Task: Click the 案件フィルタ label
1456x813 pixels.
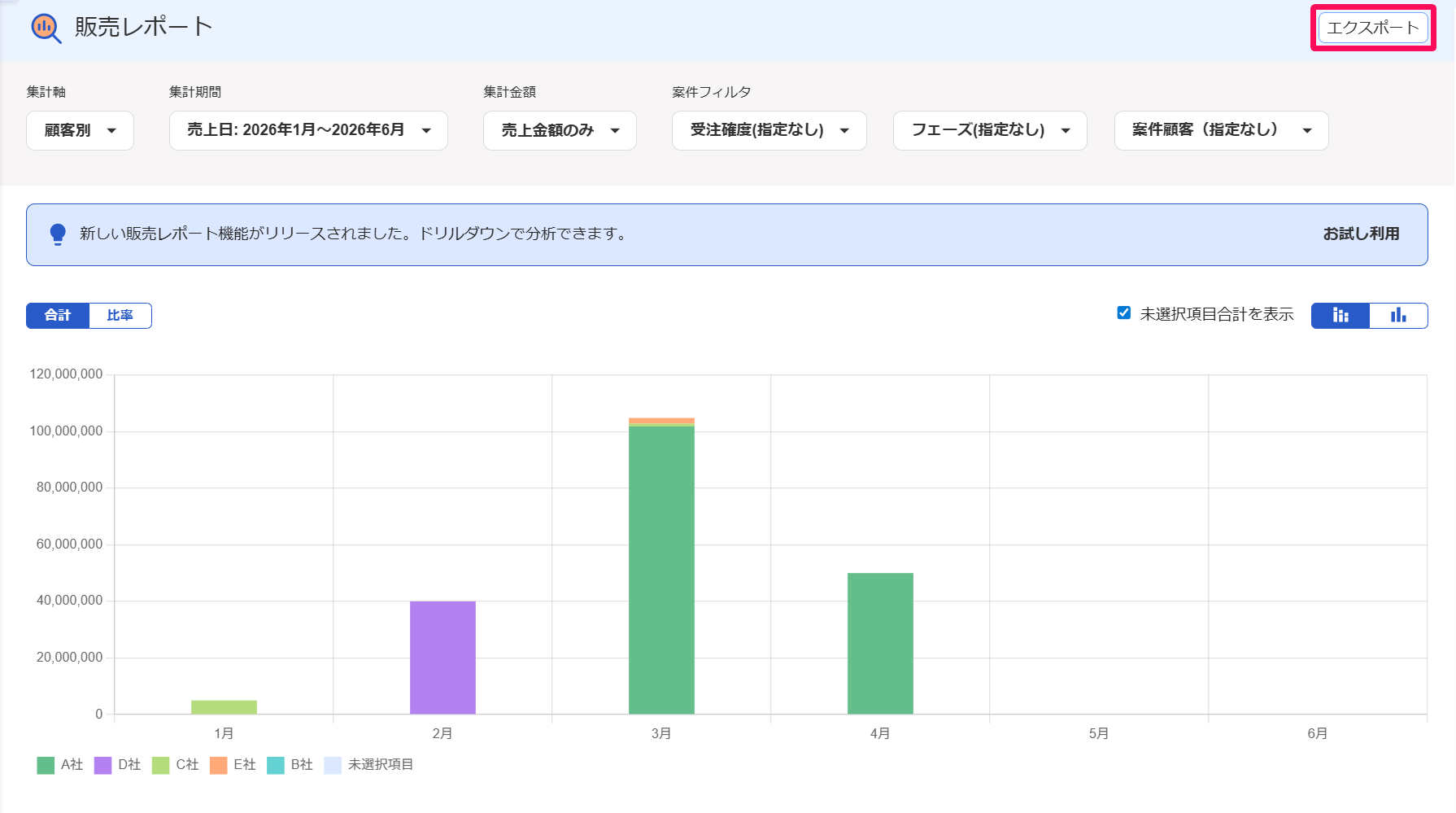Action: pos(712,92)
